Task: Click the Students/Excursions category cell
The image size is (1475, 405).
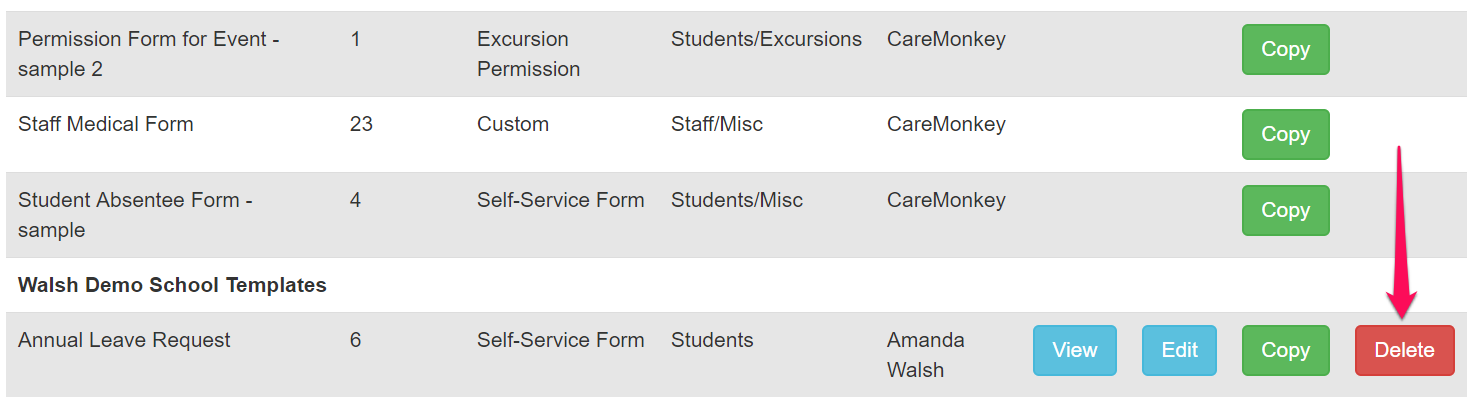Action: click(766, 39)
